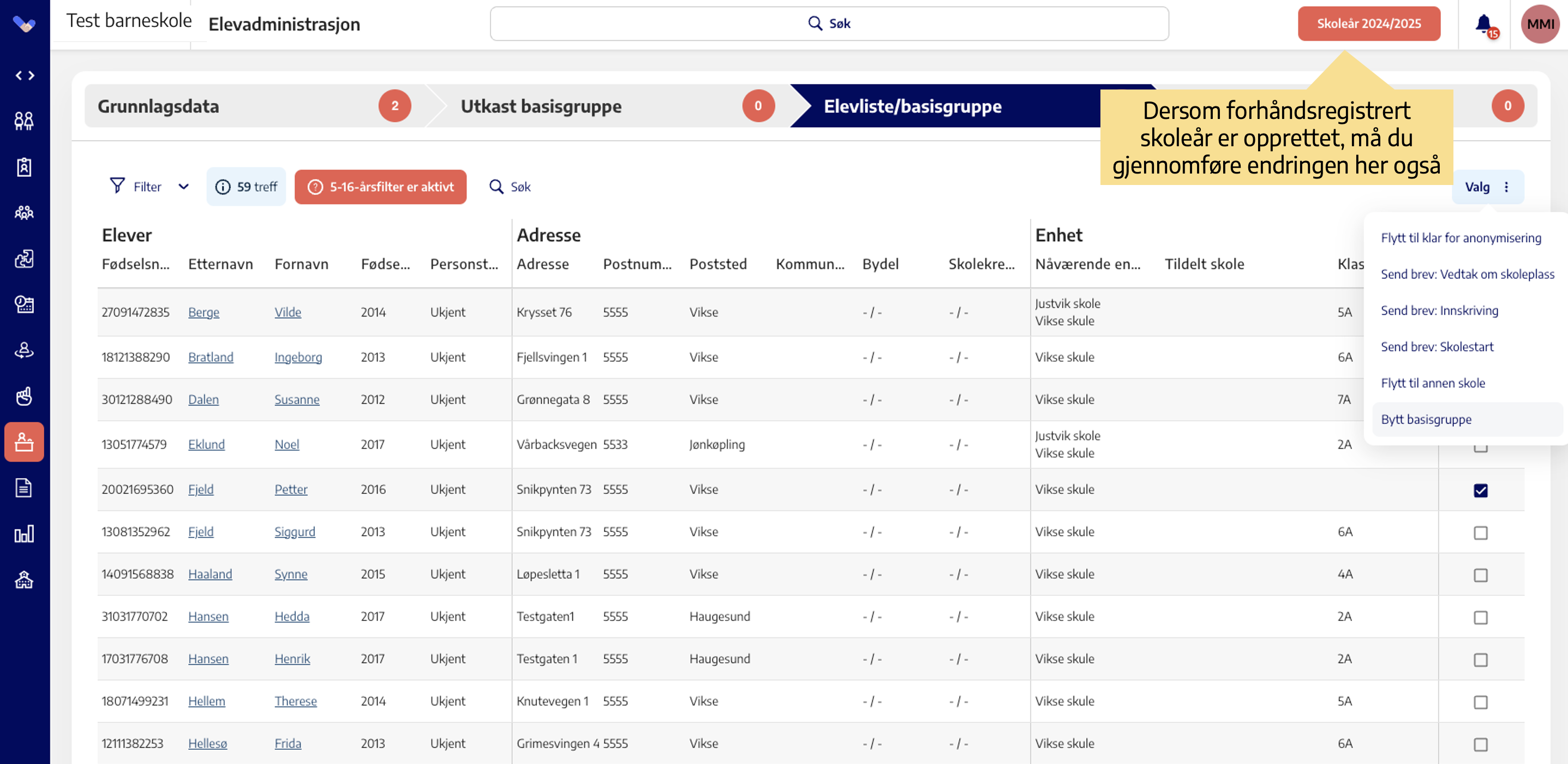Click the 59 treff info button
The image size is (1568, 764).
pyautogui.click(x=246, y=187)
